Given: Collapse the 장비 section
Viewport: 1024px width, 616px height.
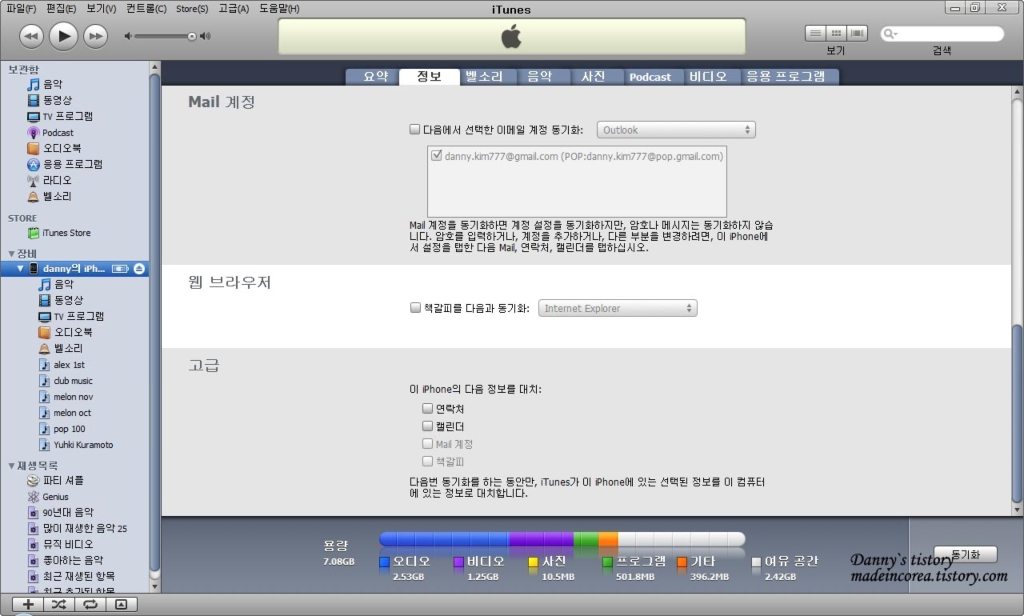Looking at the screenshot, I should pyautogui.click(x=11, y=253).
